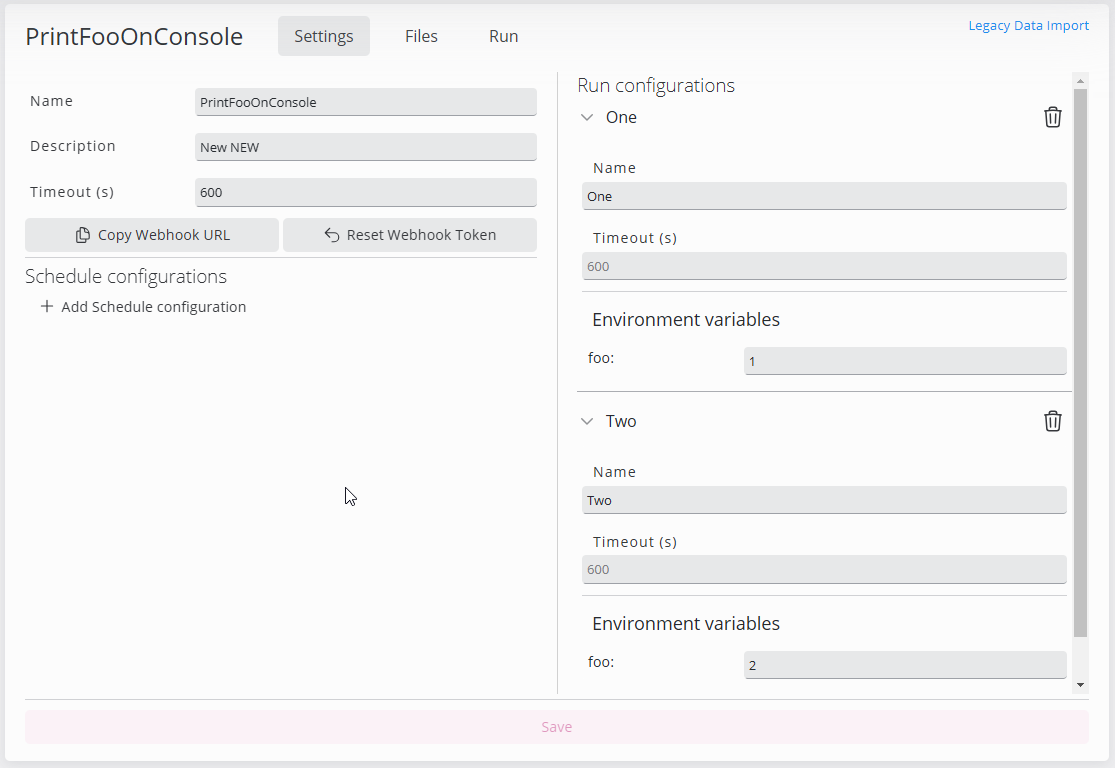Select the Settings tab

pos(323,36)
